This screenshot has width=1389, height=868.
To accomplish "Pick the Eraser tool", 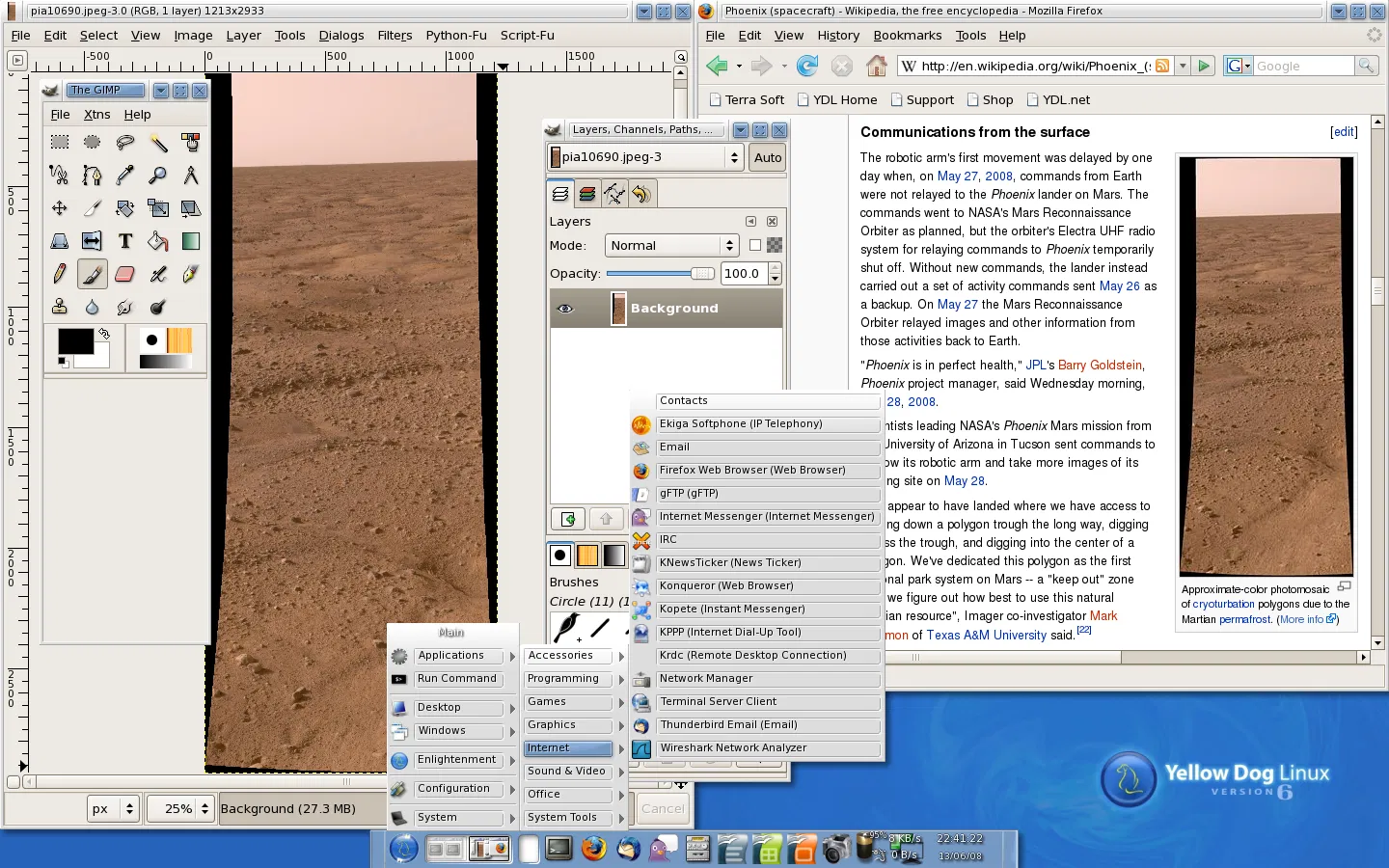I will pyautogui.click(x=124, y=274).
